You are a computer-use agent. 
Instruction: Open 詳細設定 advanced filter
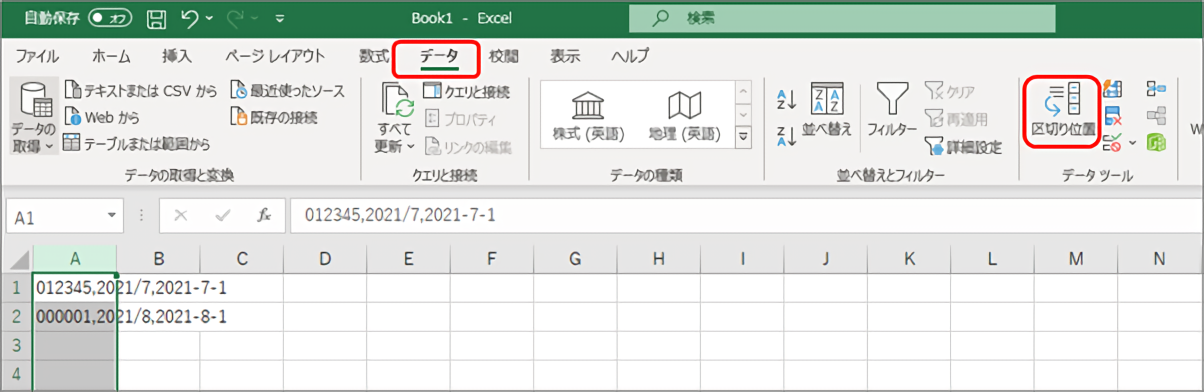964,147
